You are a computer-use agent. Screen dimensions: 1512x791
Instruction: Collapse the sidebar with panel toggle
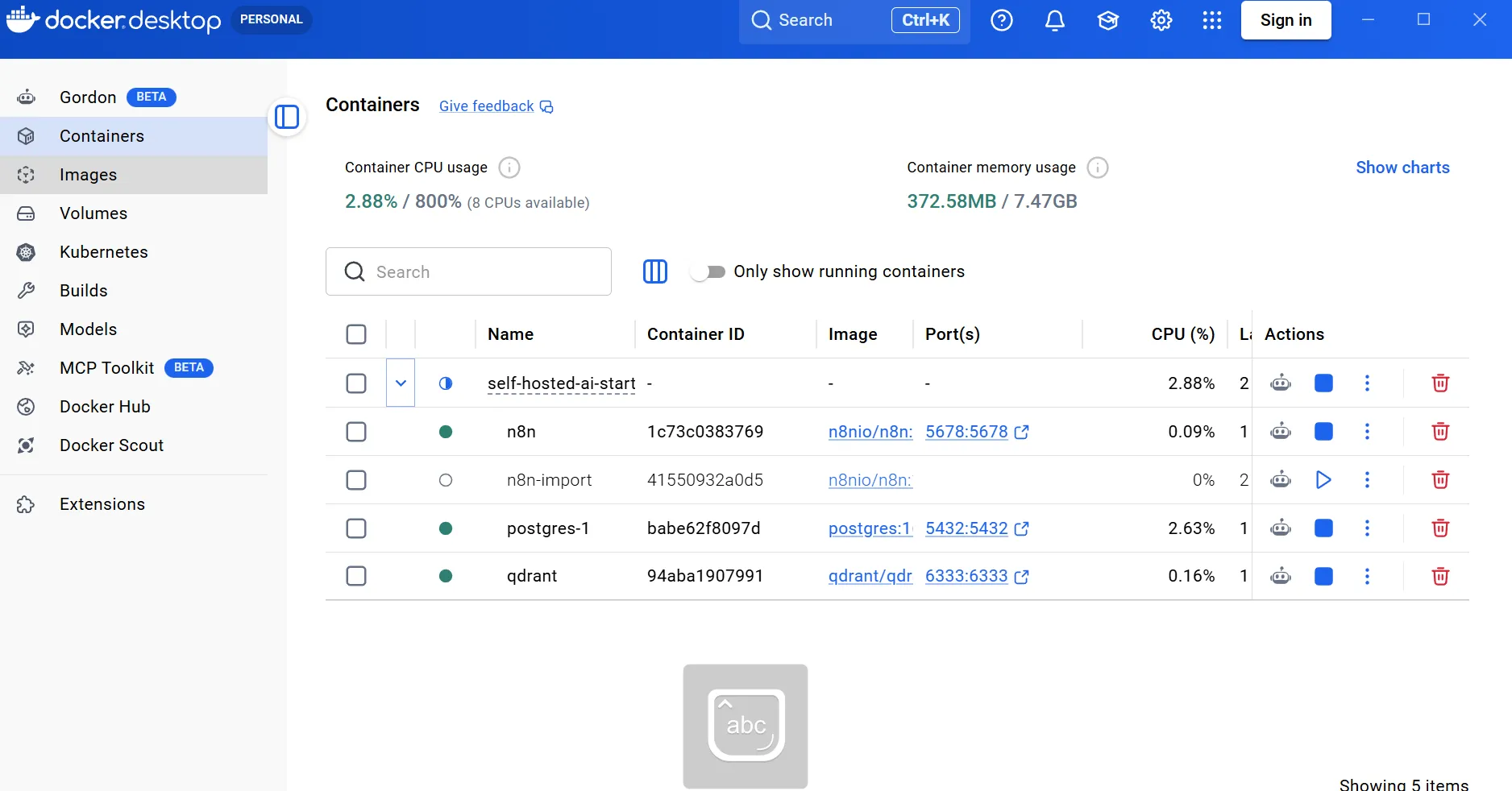tap(287, 117)
